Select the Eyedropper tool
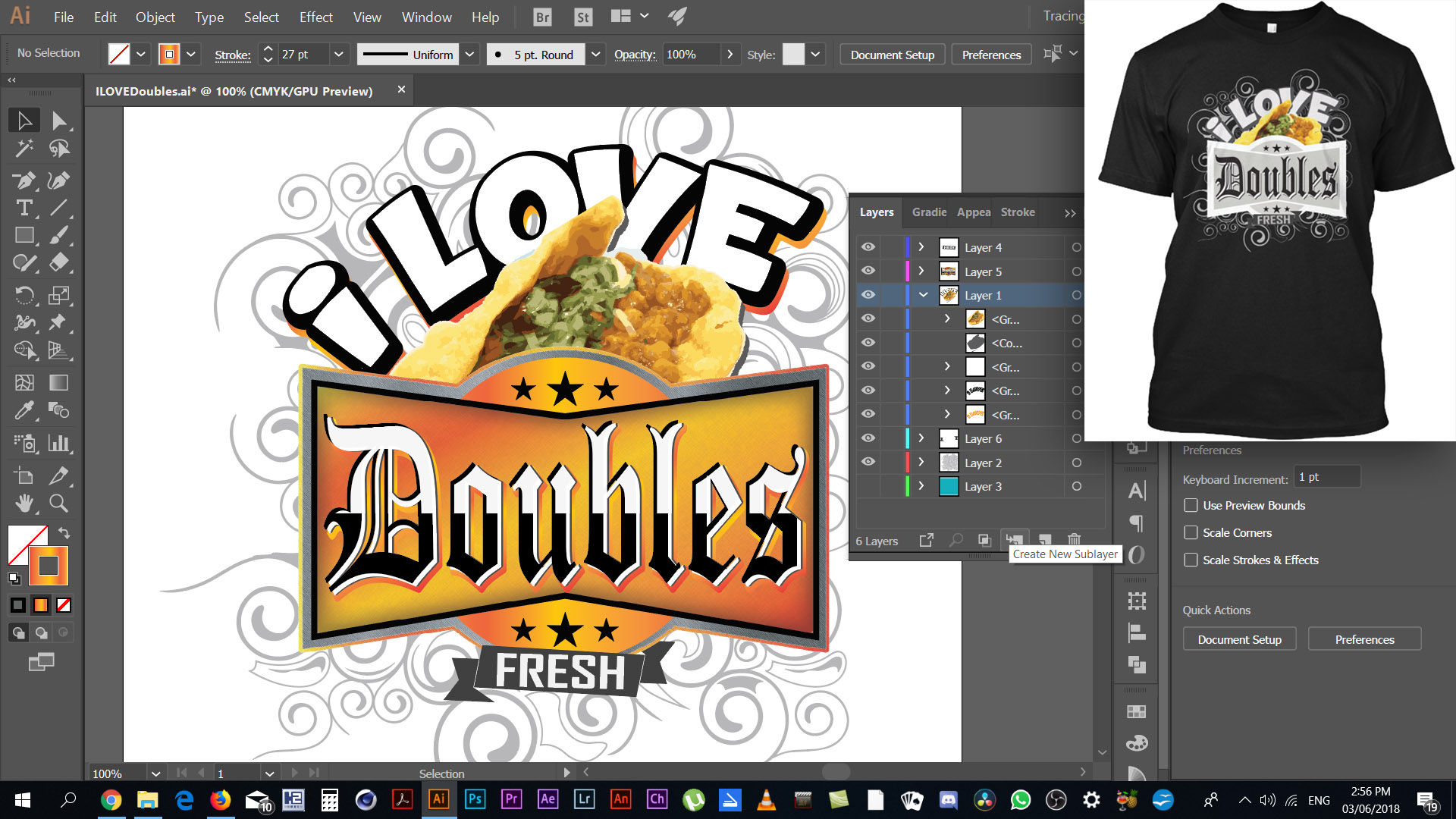 click(24, 410)
